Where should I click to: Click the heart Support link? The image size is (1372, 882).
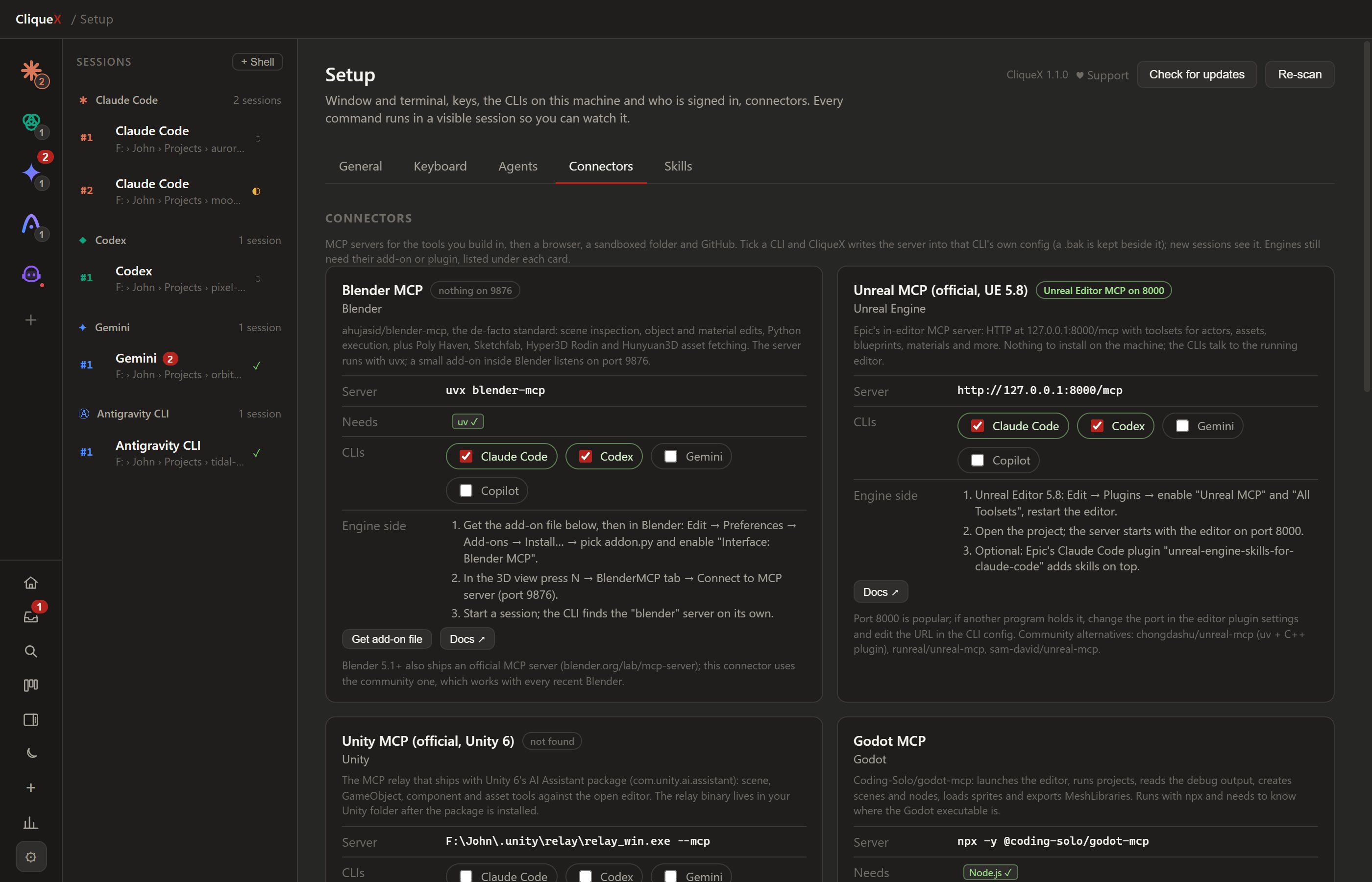[x=1102, y=75]
